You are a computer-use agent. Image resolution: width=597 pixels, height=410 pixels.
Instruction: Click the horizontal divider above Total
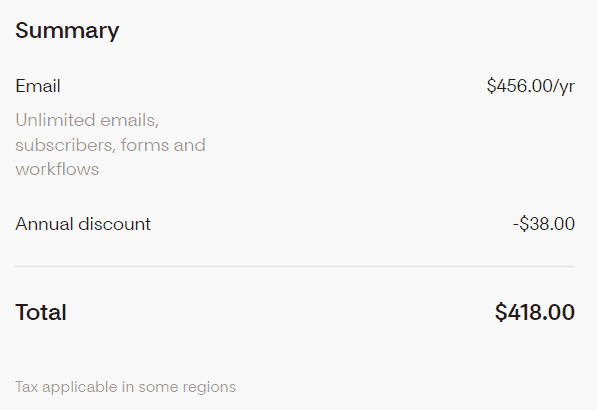tap(295, 266)
